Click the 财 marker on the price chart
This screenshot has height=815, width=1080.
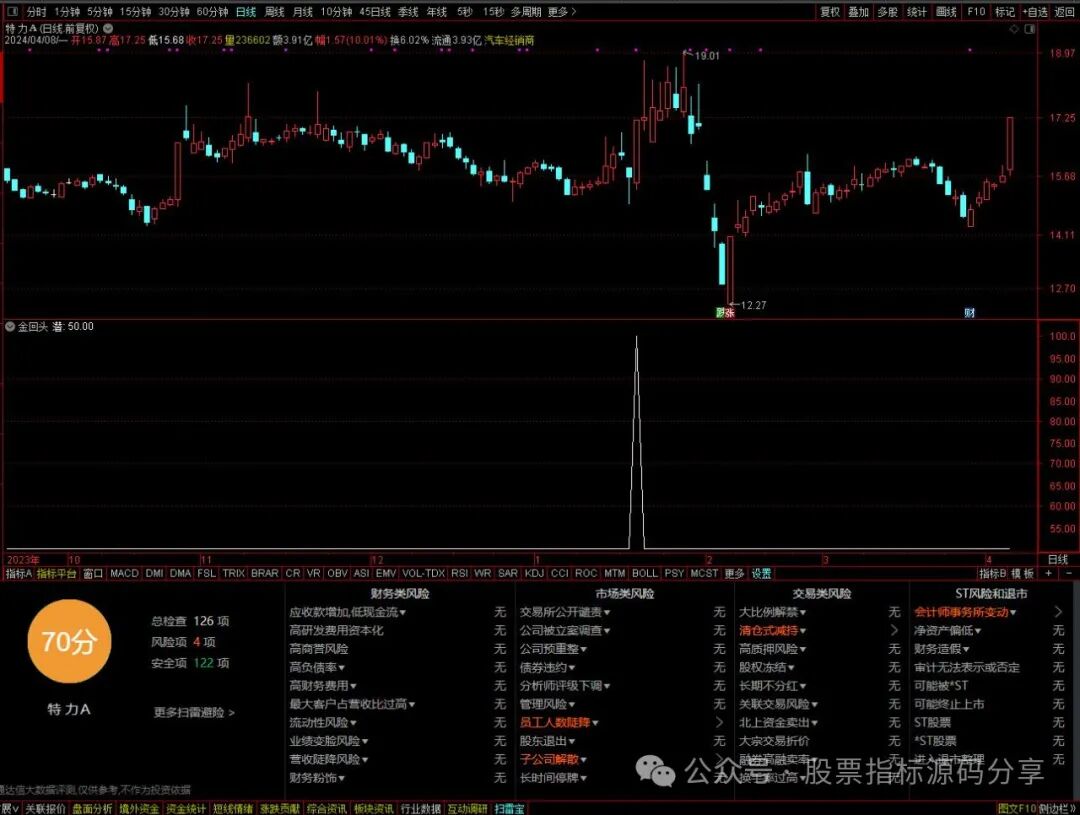[x=970, y=313]
